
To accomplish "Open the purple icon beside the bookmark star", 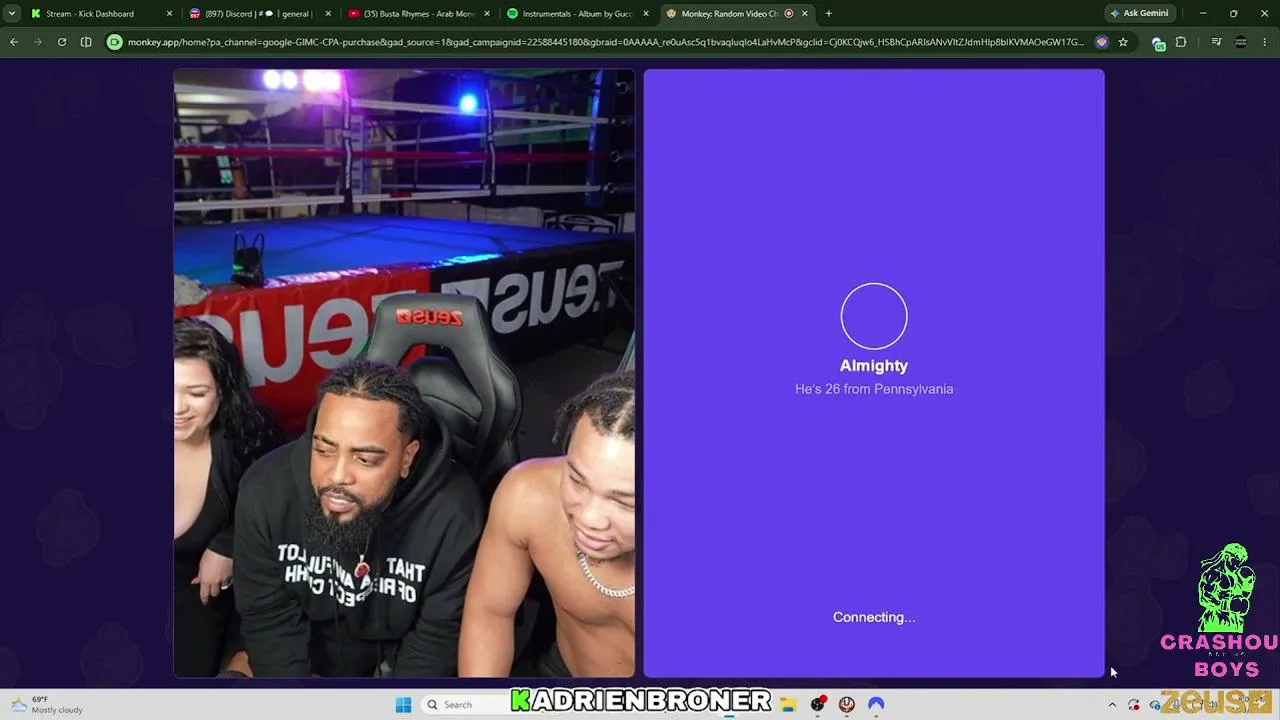I will 1102,42.
